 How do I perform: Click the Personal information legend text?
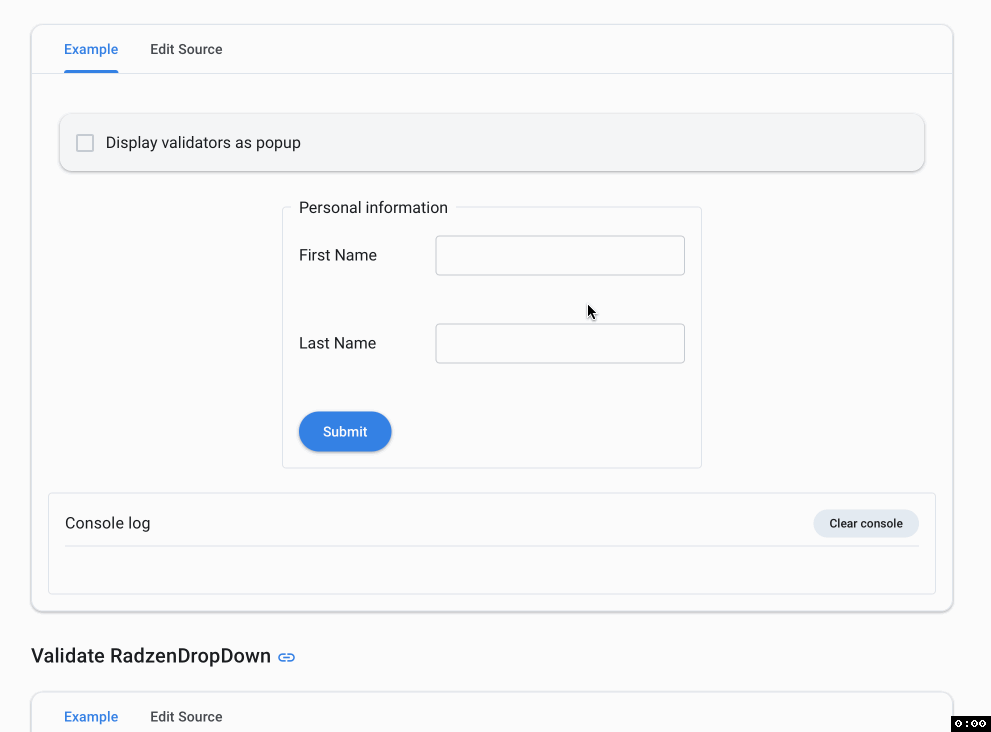373,208
